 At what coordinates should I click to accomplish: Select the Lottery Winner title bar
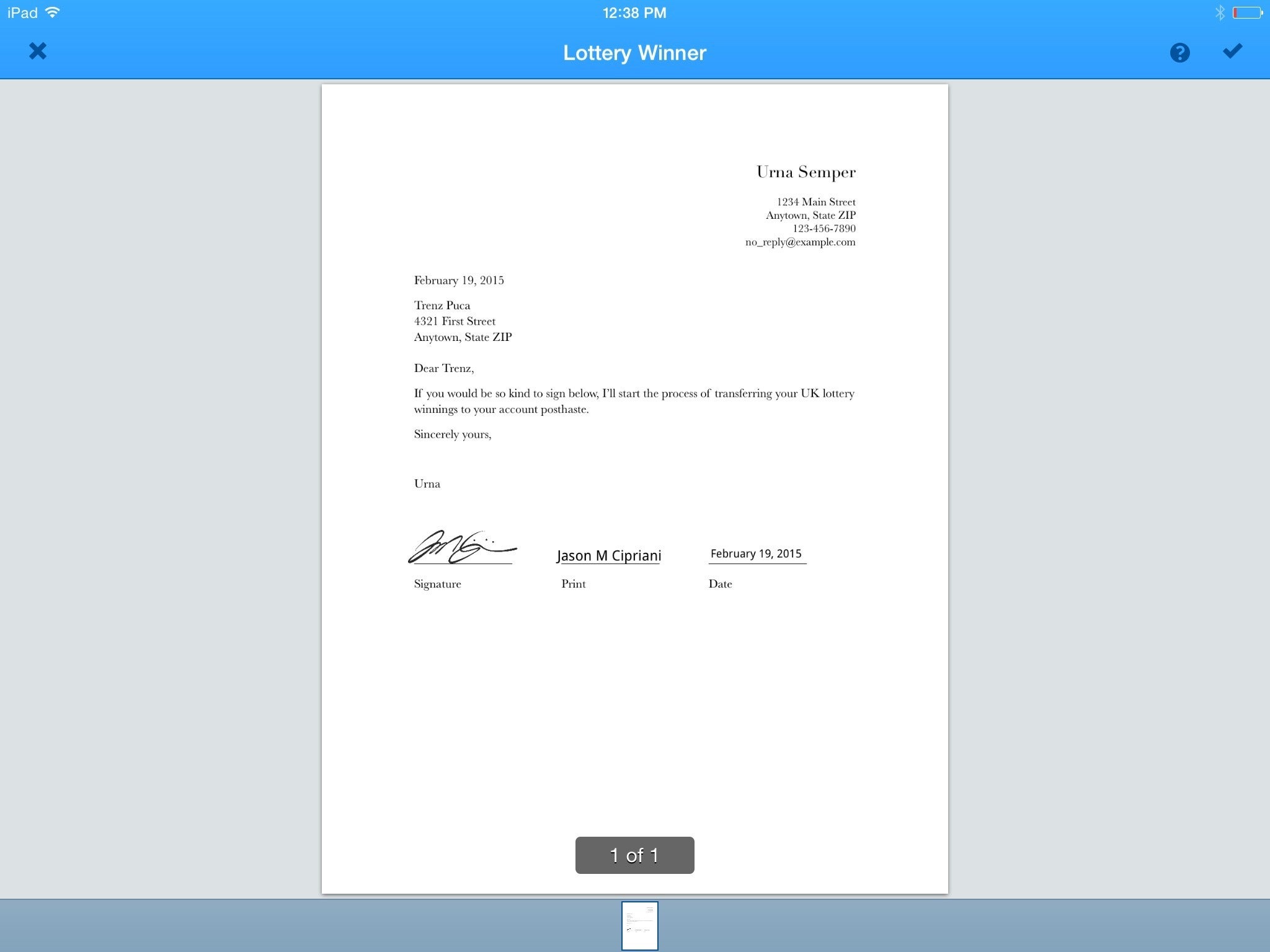635,52
